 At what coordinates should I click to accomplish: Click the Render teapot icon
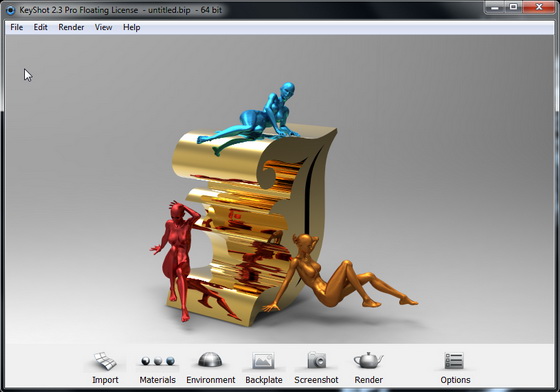point(369,360)
